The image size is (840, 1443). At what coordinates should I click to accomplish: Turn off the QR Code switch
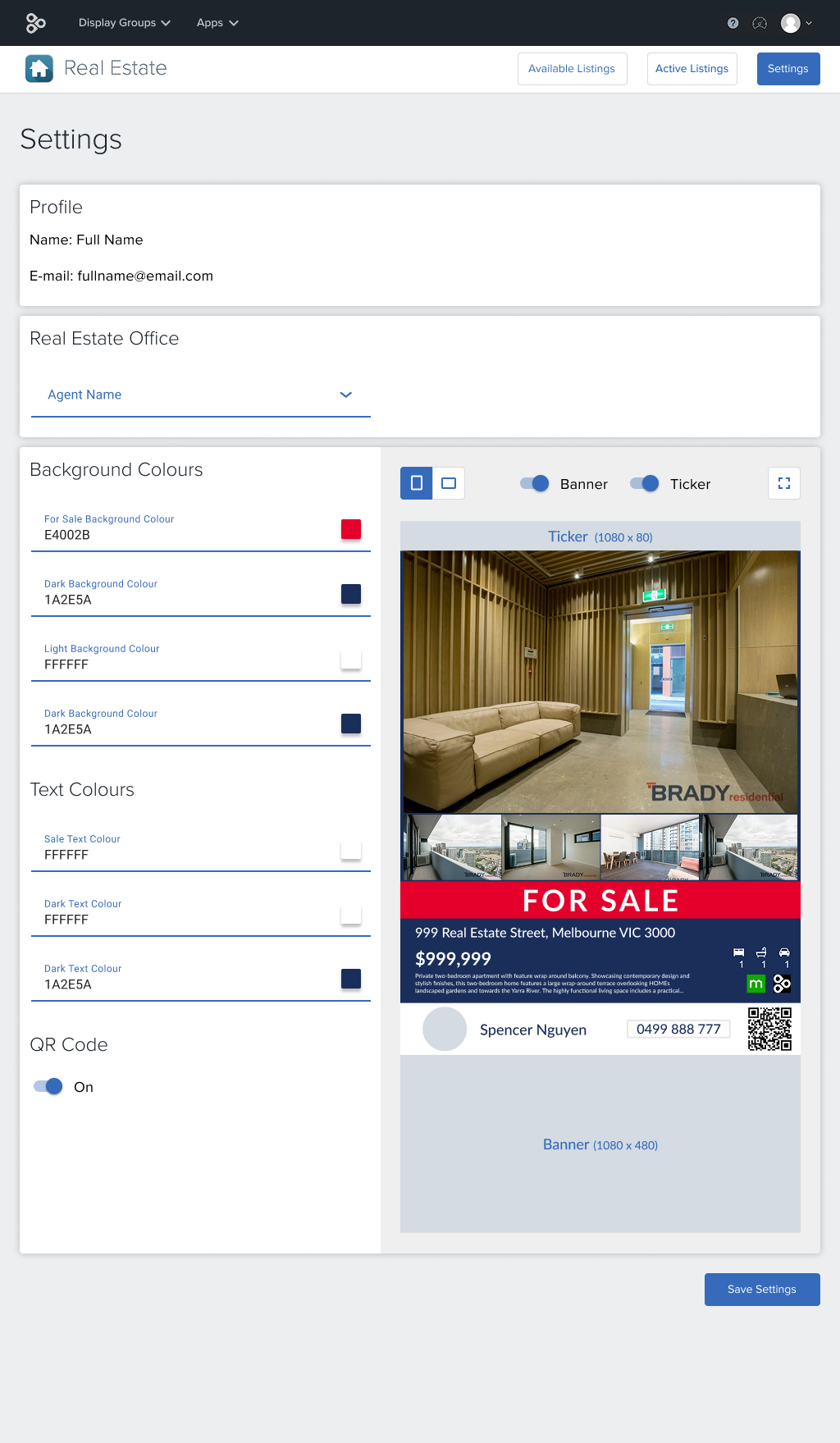pos(48,1086)
